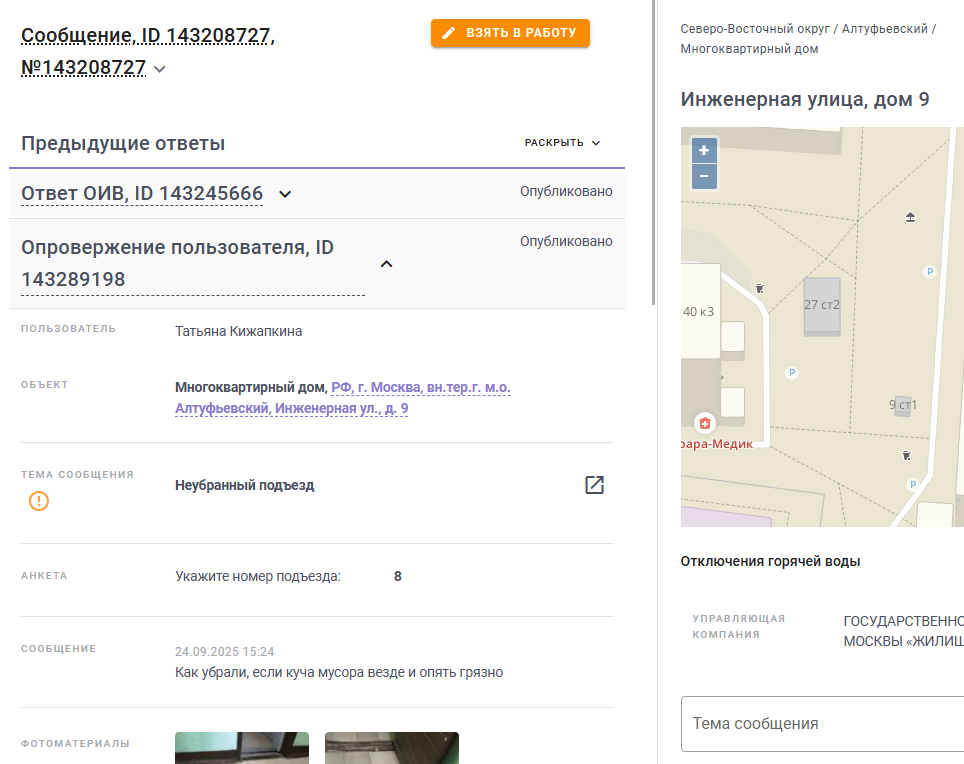Click the topic text 'Неубранный подъезд'
This screenshot has height=764, width=964.
[x=245, y=485]
